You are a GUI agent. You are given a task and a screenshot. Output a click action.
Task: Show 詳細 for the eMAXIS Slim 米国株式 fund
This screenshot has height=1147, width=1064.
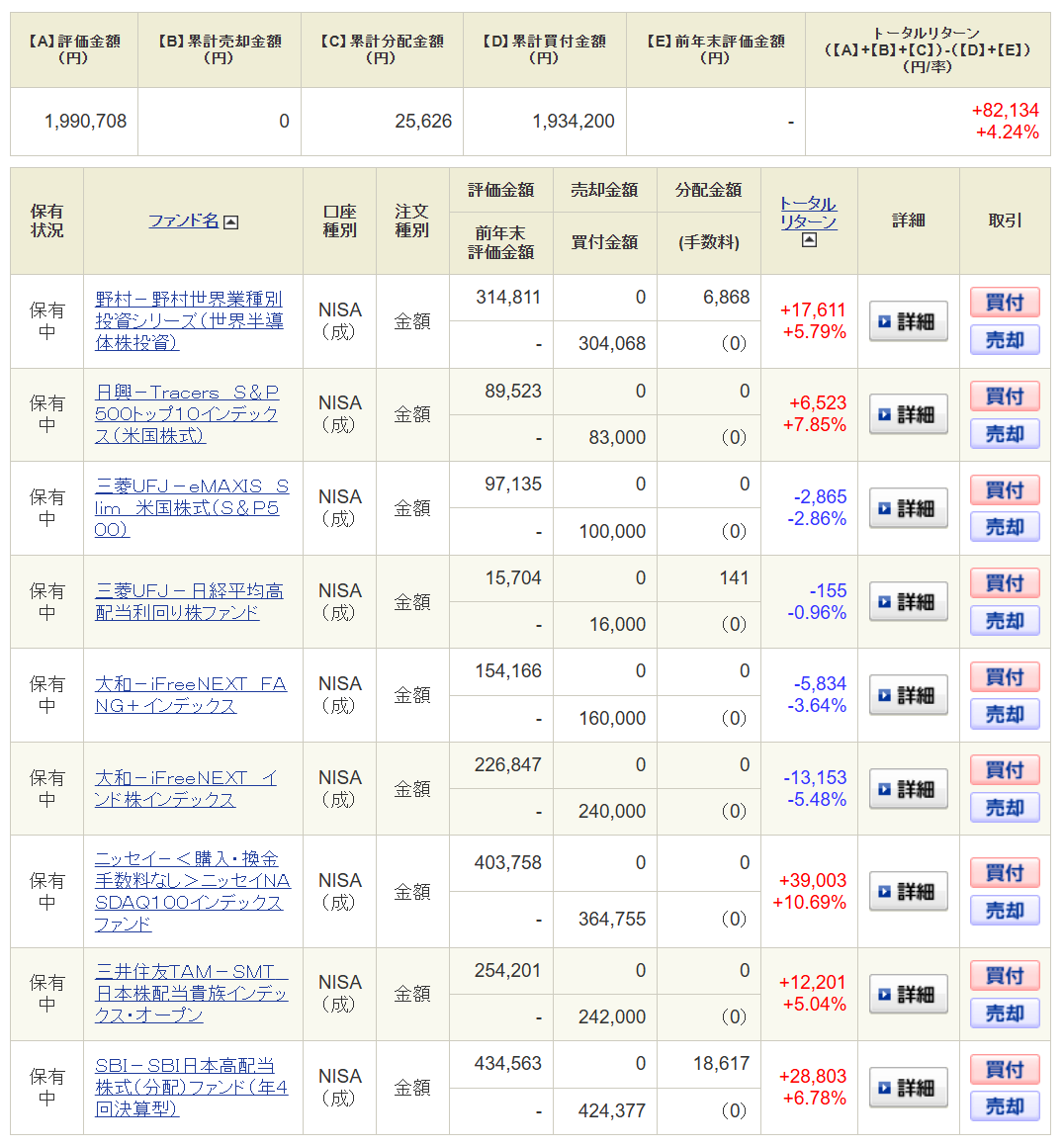click(908, 507)
